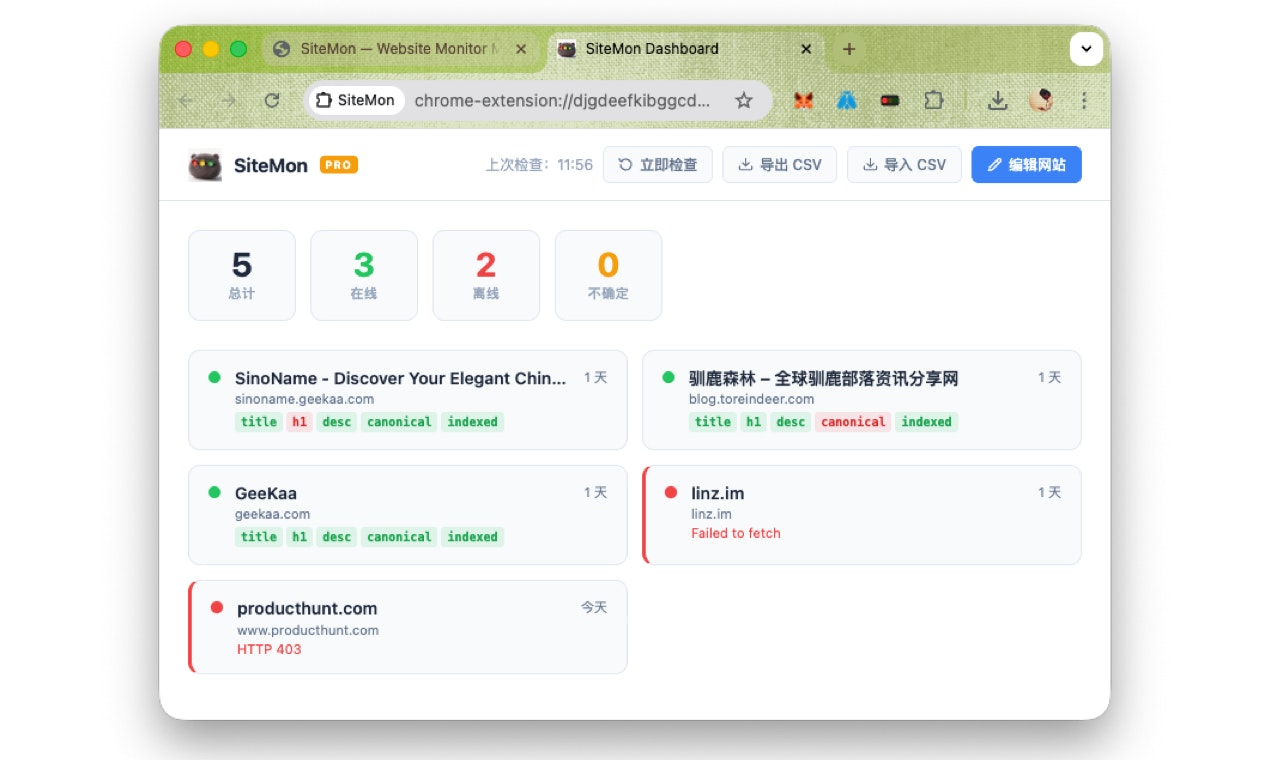Open the dark extension icon with red dot
This screenshot has width=1270, height=760.
click(x=890, y=101)
